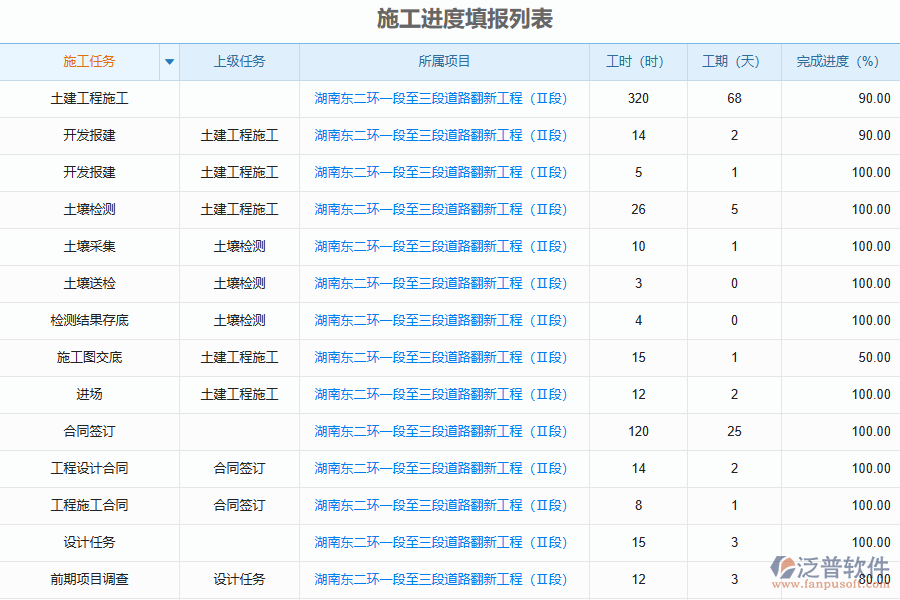Image resolution: width=900 pixels, height=600 pixels.
Task: Open the 施工任务 column dropdown arrow
Action: coord(169,62)
